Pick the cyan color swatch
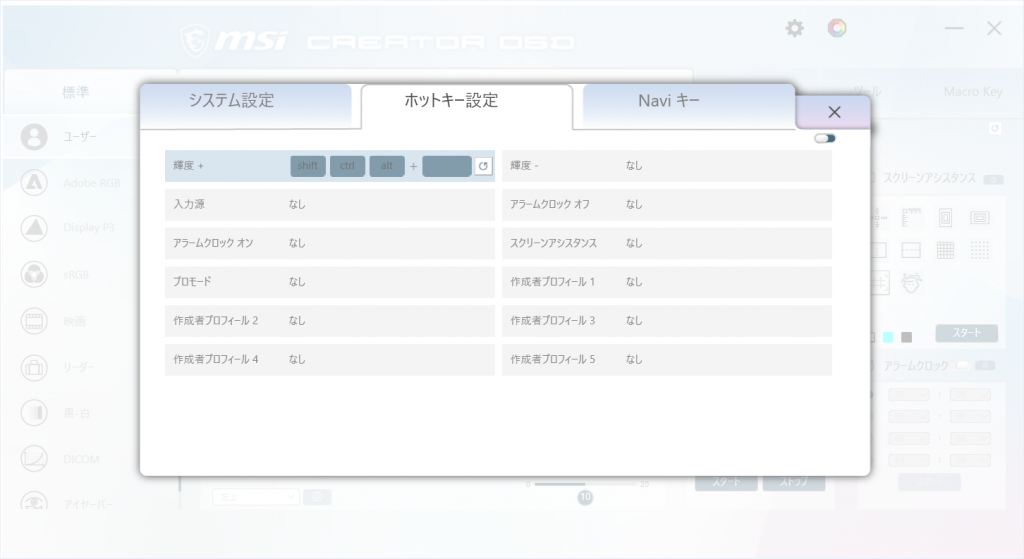Viewport: 1024px width, 559px height. pyautogui.click(x=888, y=337)
